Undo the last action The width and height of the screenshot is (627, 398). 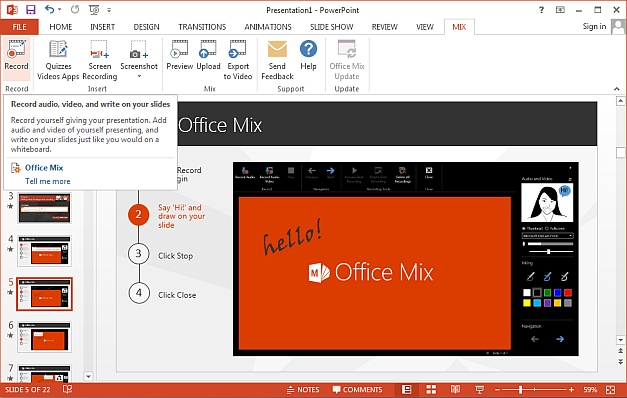click(50, 9)
